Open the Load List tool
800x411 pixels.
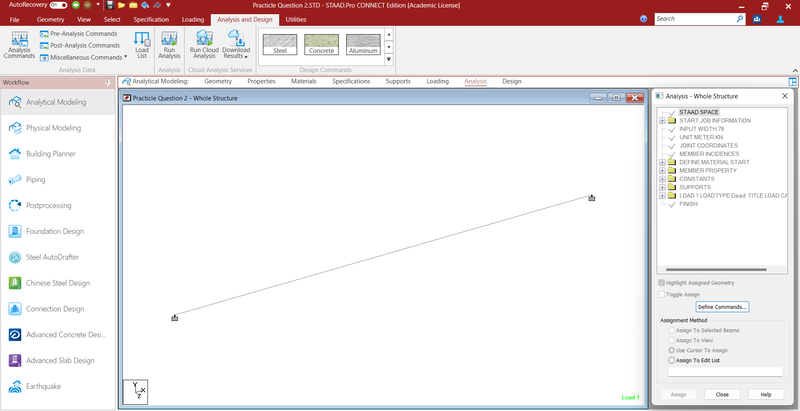click(x=142, y=45)
